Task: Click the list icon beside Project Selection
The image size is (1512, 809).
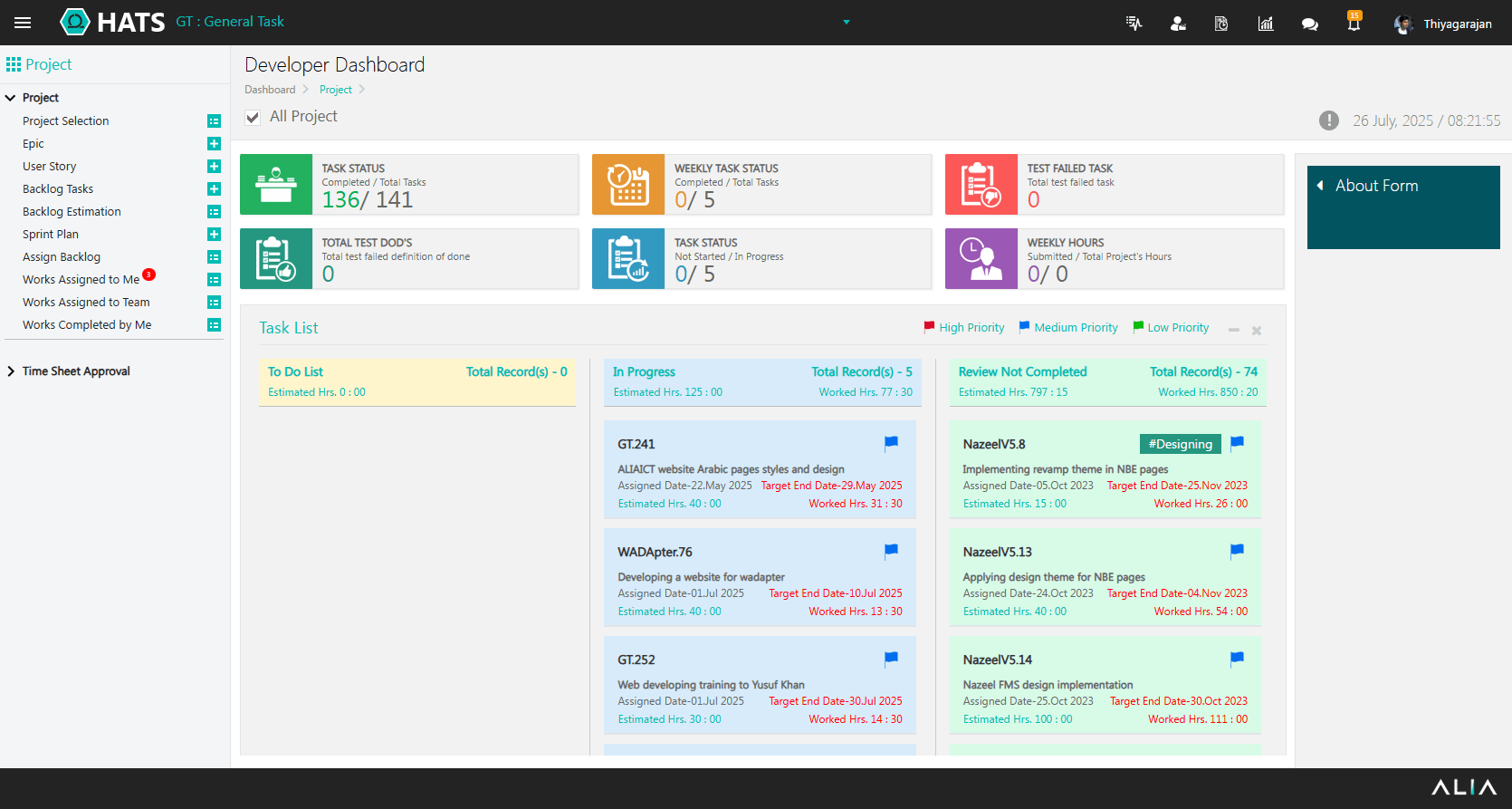Action: pyautogui.click(x=214, y=121)
